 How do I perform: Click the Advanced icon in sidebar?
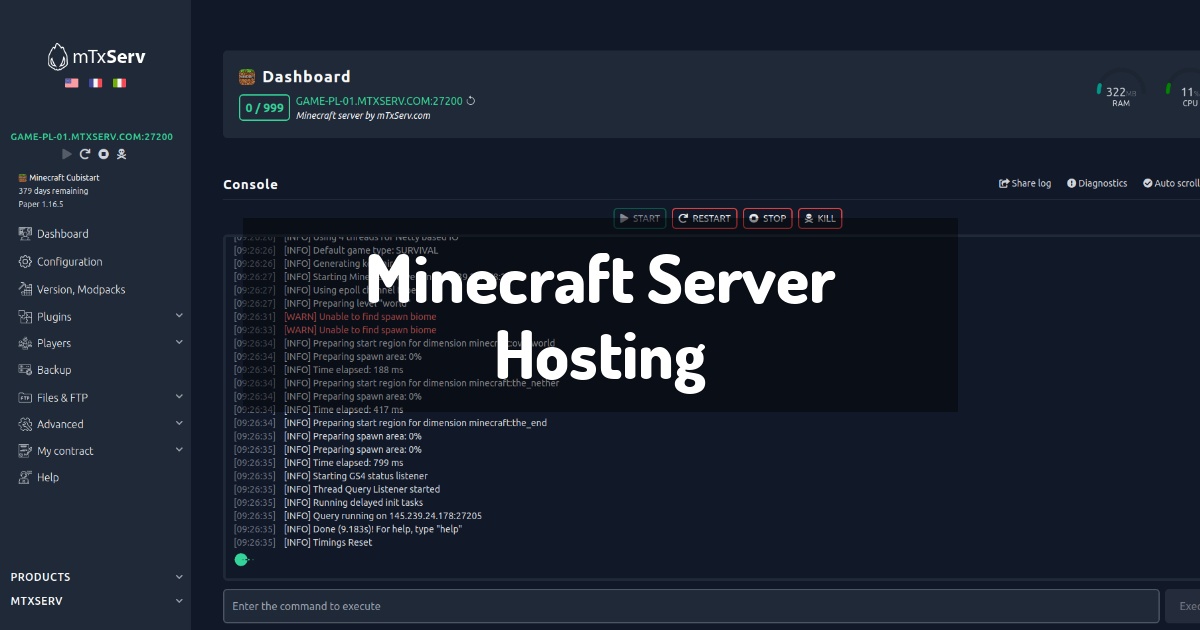tap(26, 424)
